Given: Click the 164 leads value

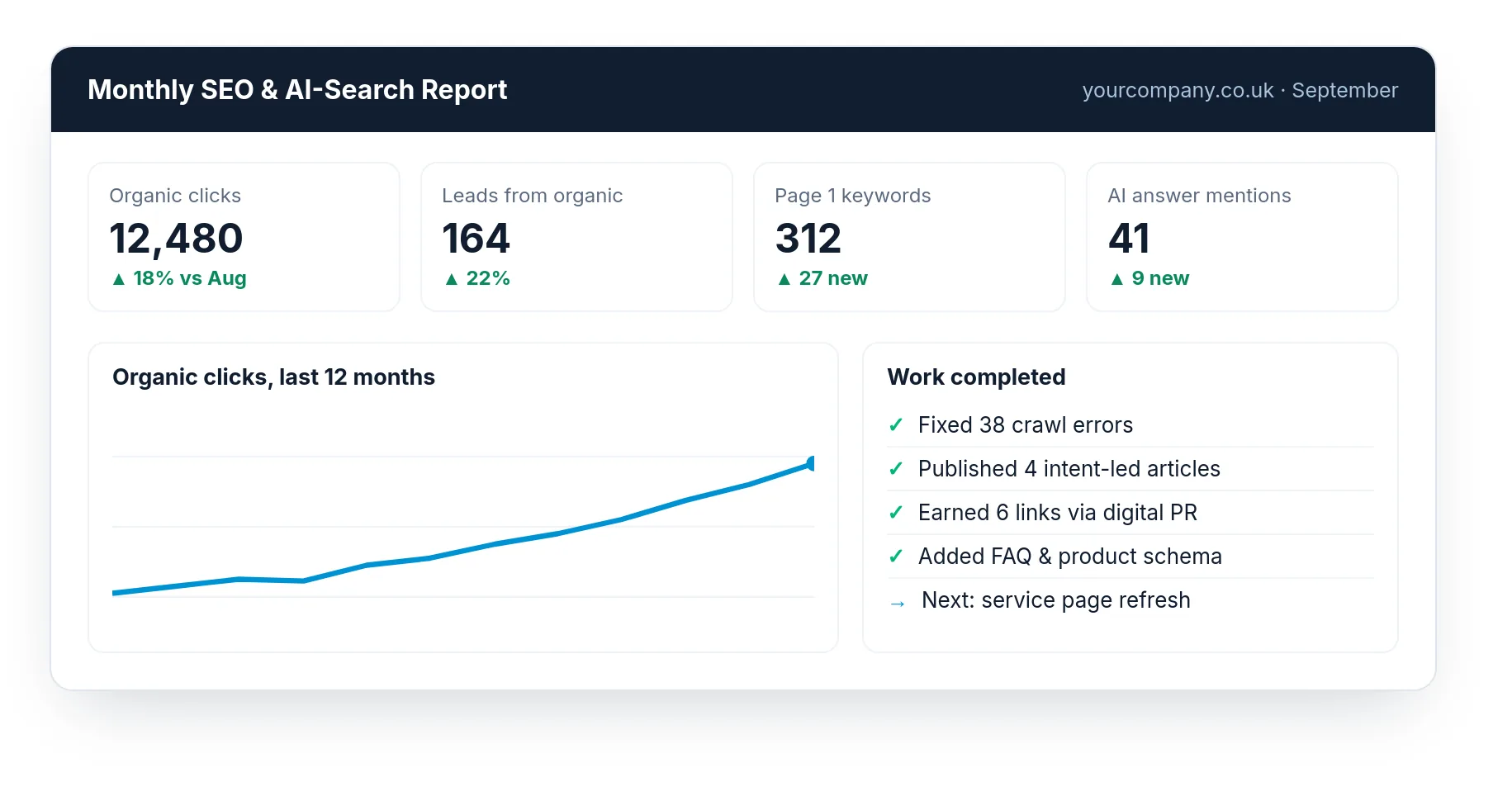Looking at the screenshot, I should pos(476,239).
